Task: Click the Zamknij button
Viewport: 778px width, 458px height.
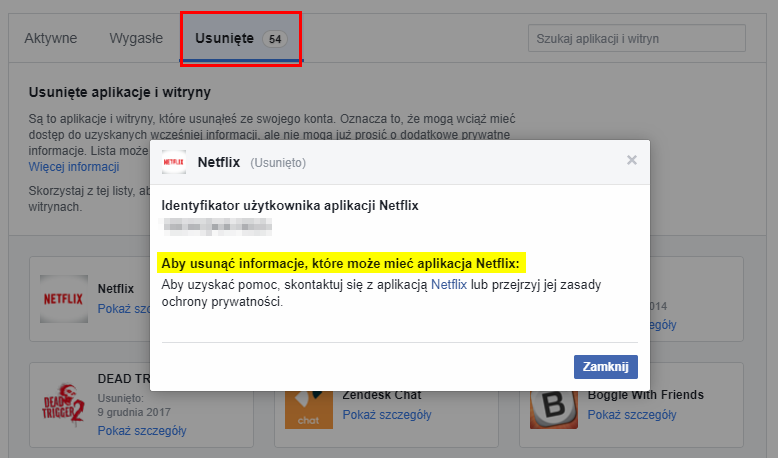Action: (605, 367)
